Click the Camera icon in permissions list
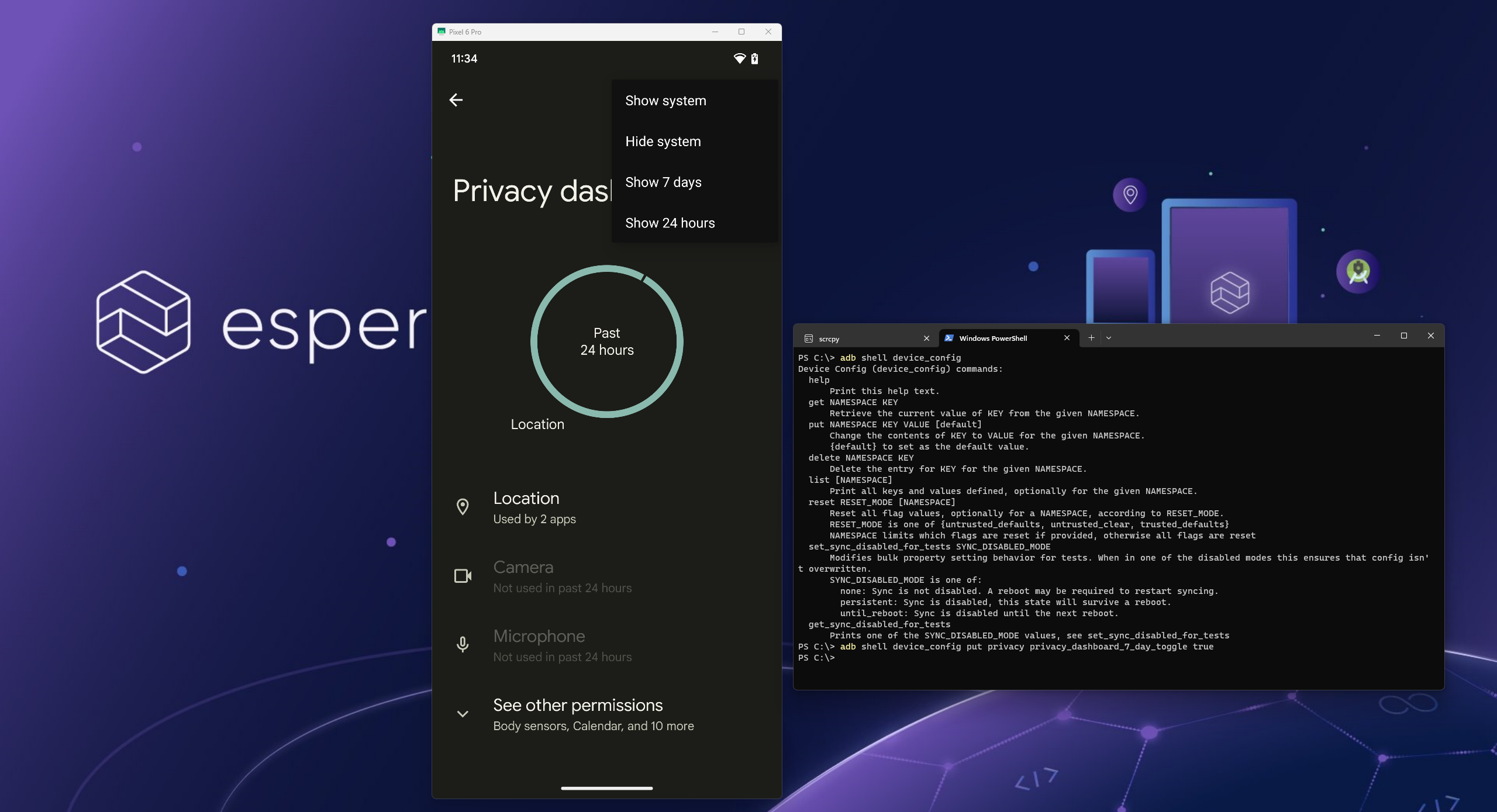This screenshot has height=812, width=1497. [x=463, y=576]
